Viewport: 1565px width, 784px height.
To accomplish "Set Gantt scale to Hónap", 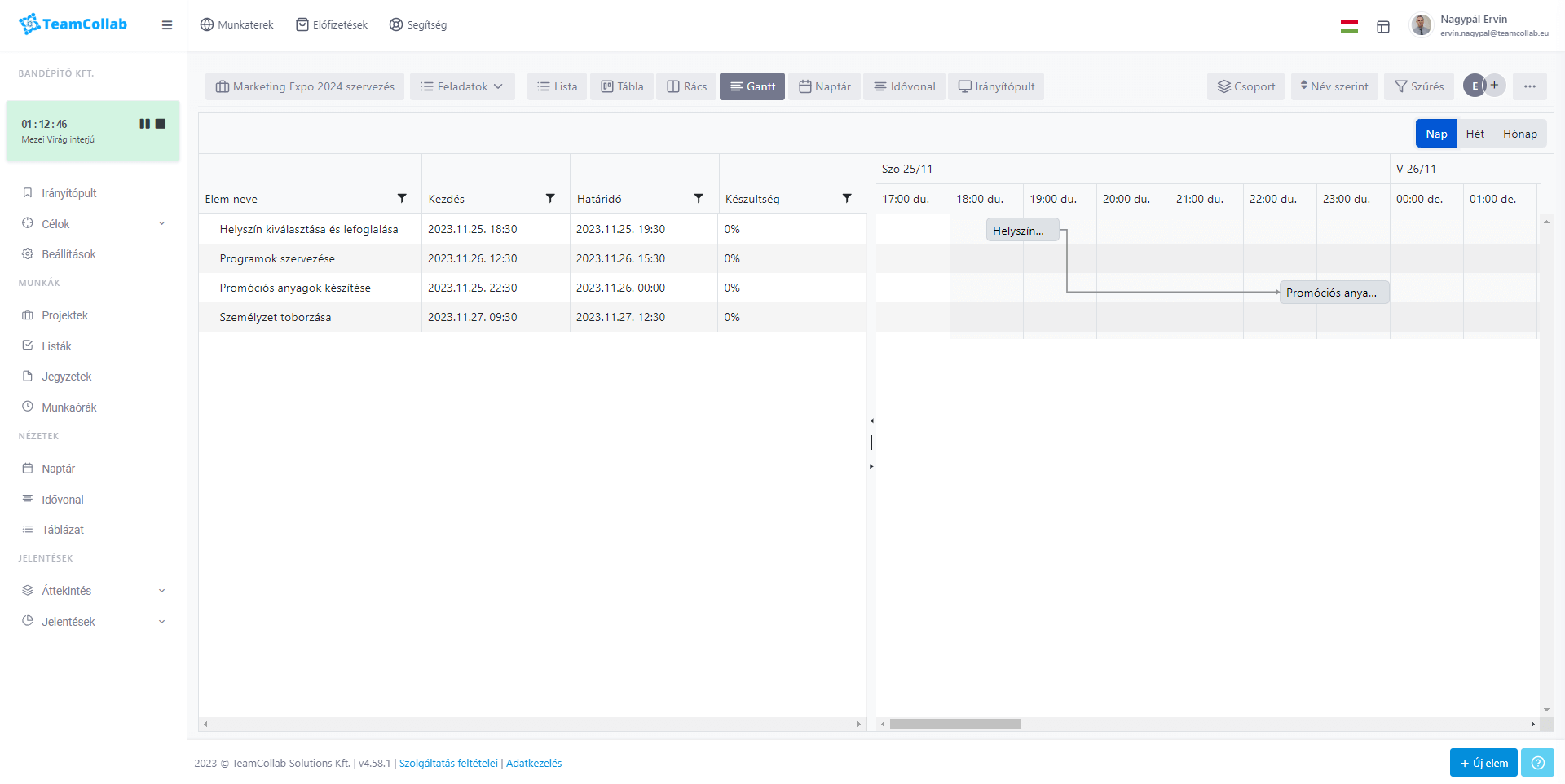I will [1520, 134].
